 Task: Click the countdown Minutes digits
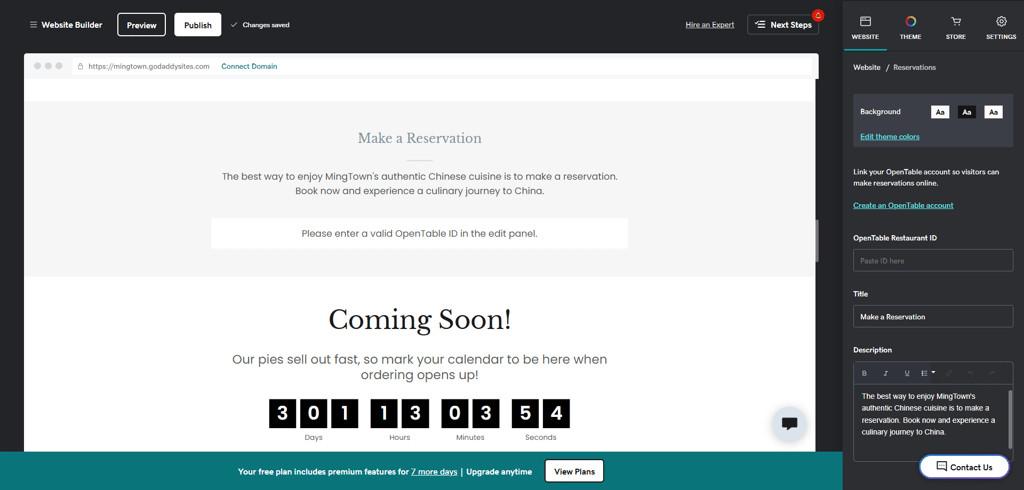pos(470,414)
